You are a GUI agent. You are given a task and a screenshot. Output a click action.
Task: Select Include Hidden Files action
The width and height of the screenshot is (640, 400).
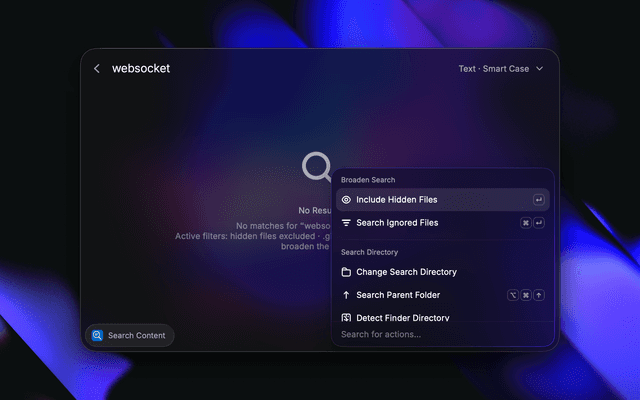tap(443, 200)
